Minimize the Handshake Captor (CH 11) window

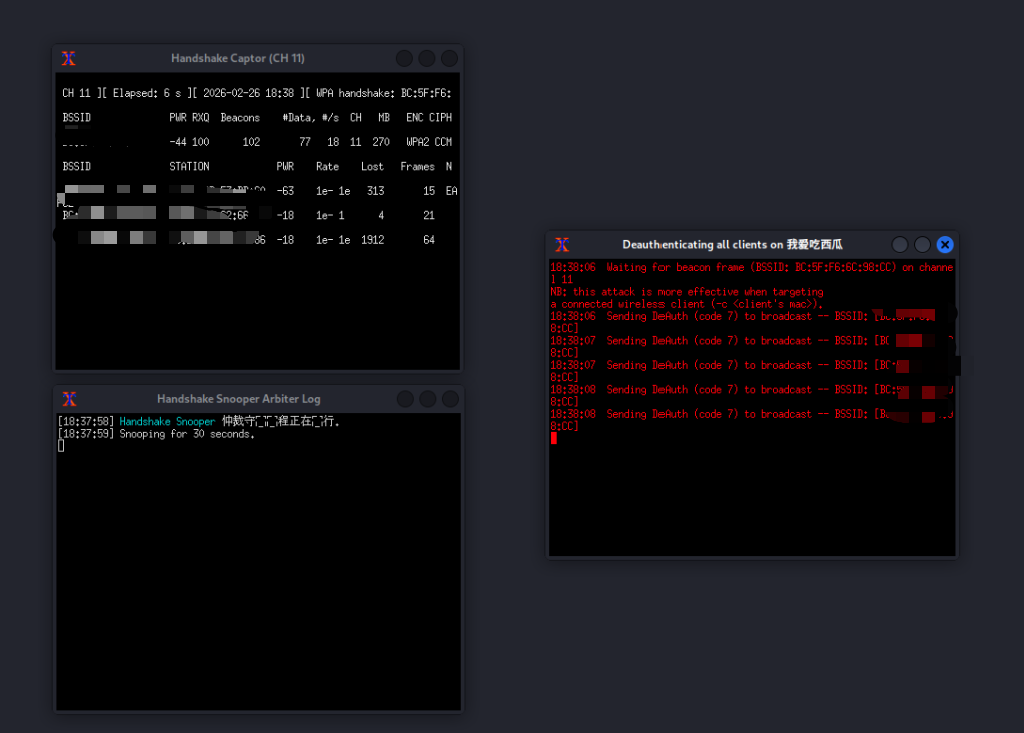[404, 59]
